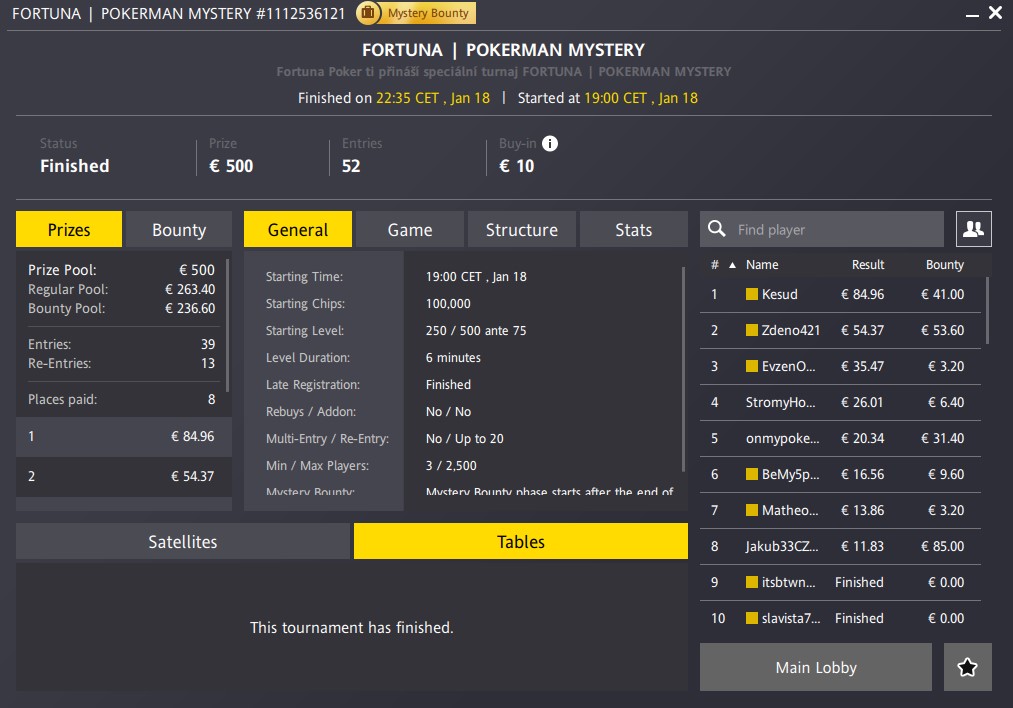
Task: Select player onmypoke... in the list
Action: coord(841,439)
